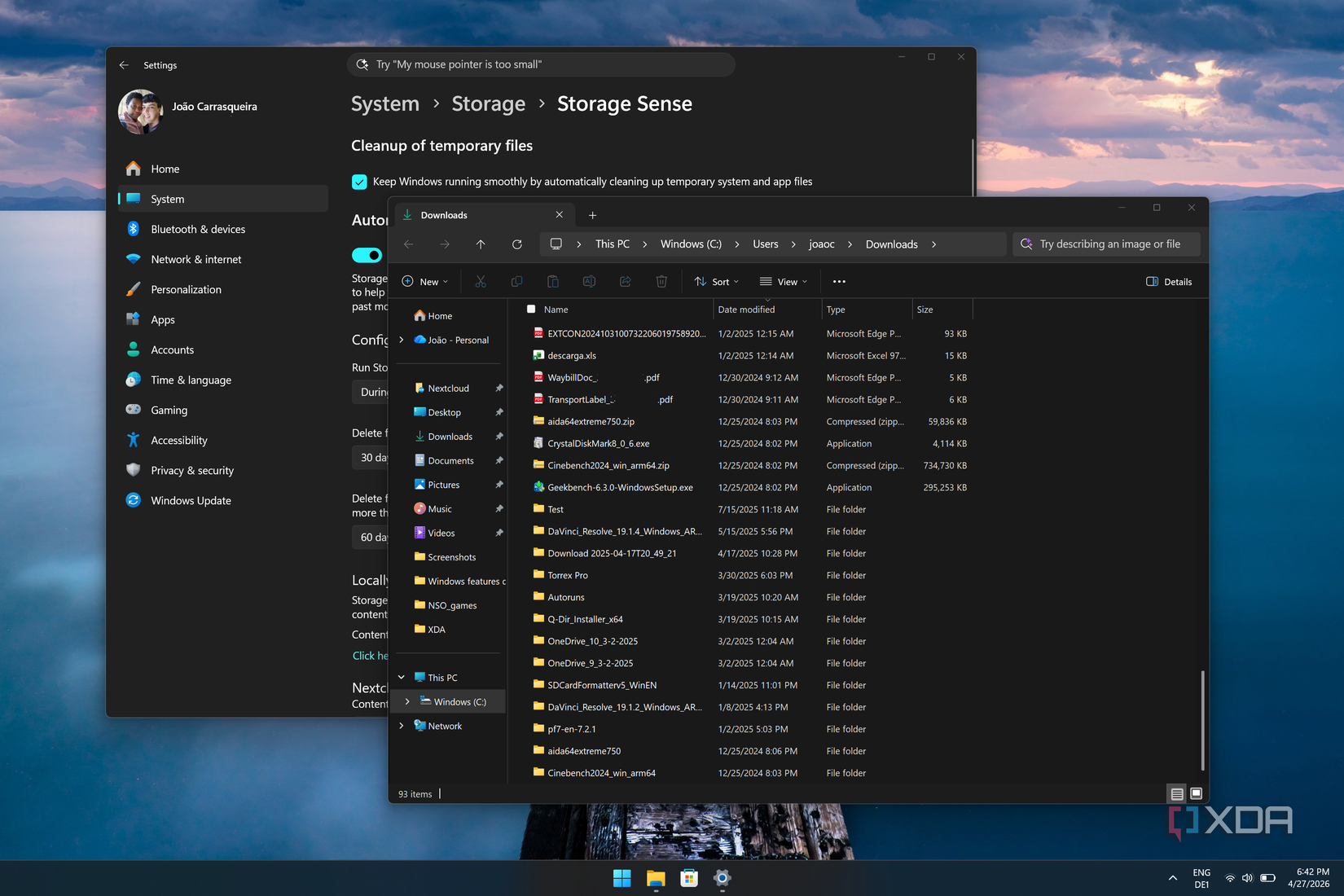This screenshot has height=896, width=1344.
Task: Click the New button in toolbar
Action: click(x=425, y=282)
